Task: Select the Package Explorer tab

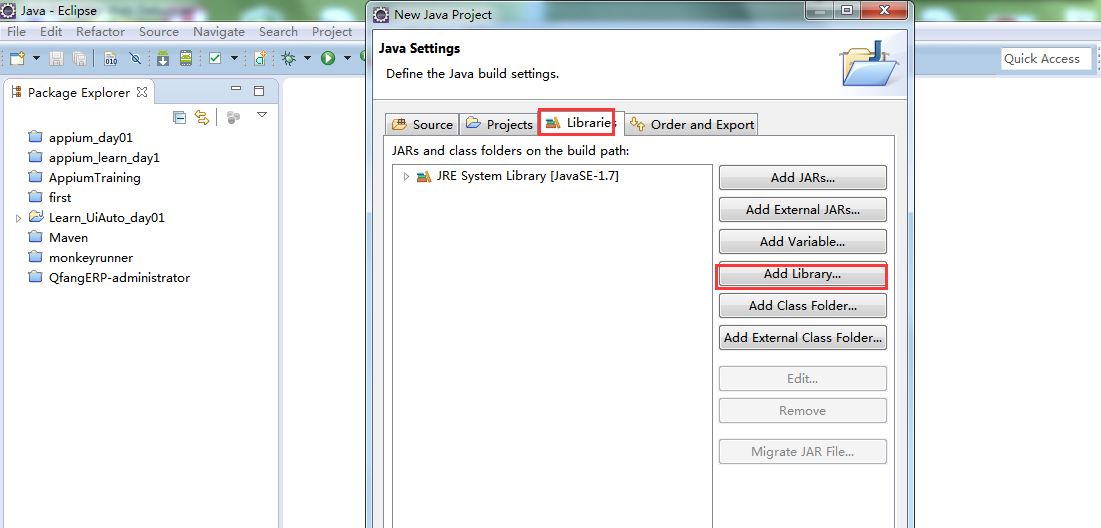Action: pos(79,93)
